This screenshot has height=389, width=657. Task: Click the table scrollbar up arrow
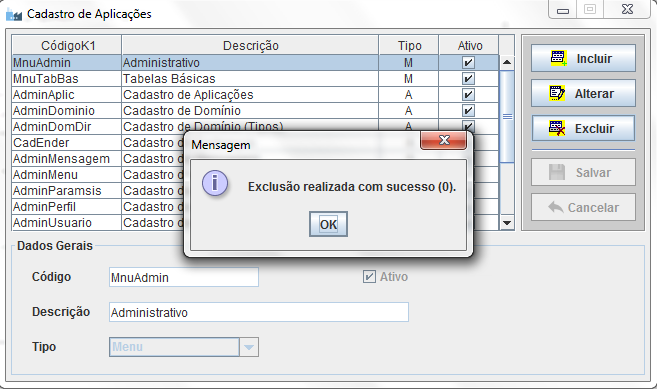tap(507, 62)
